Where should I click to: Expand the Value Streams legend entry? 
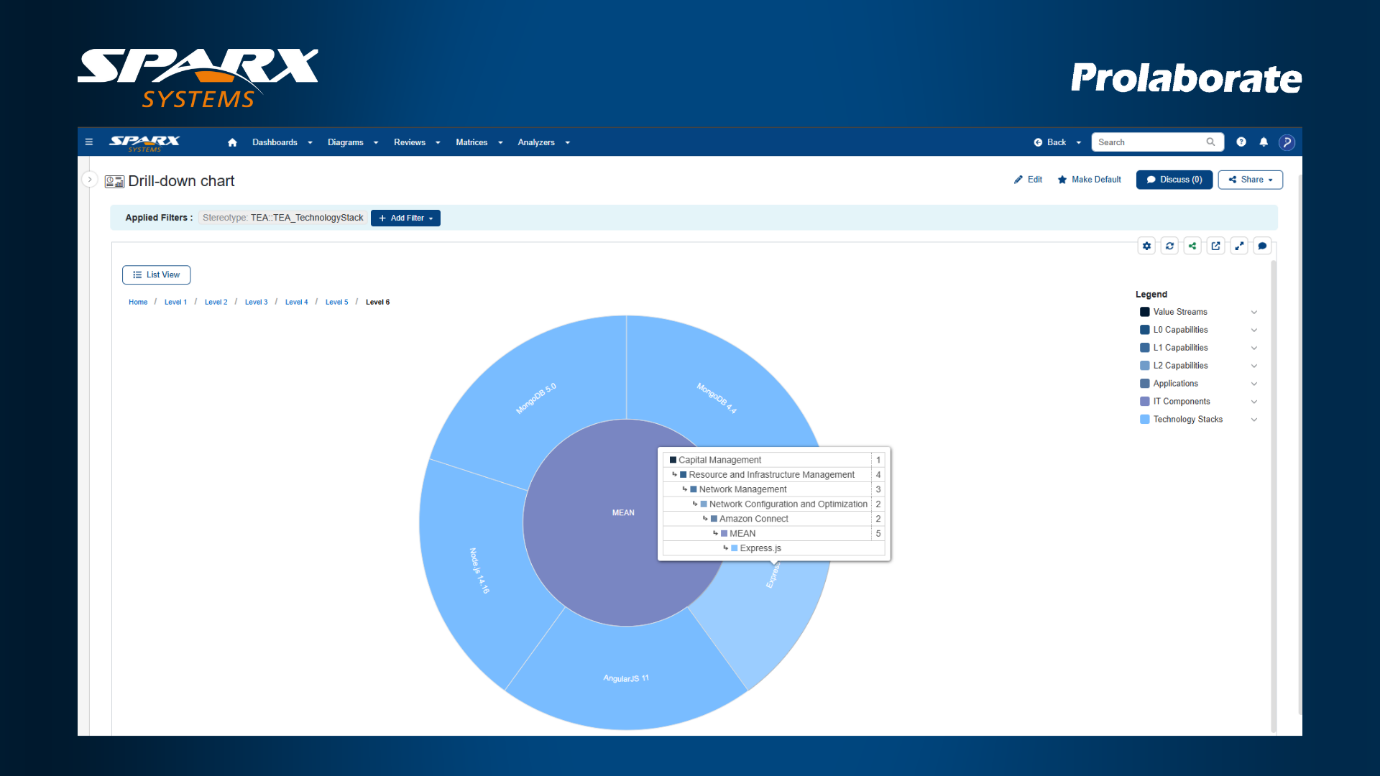(1254, 312)
